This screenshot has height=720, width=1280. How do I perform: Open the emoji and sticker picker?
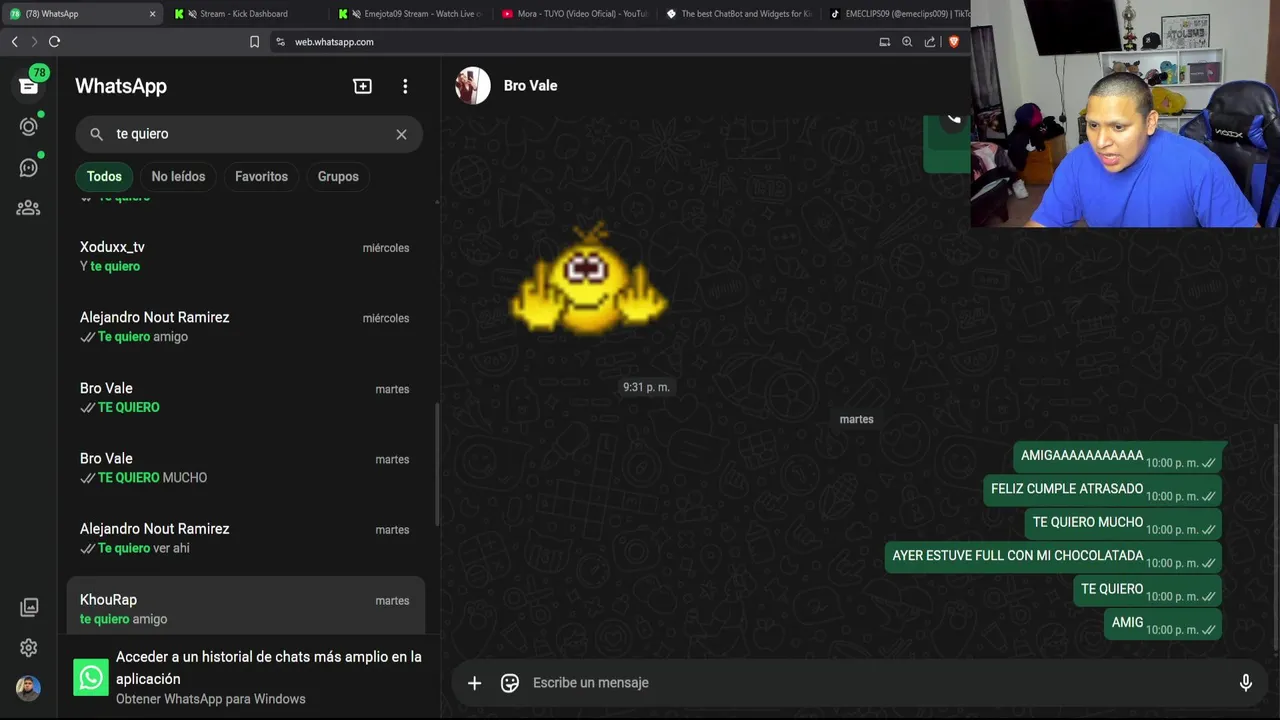[510, 683]
